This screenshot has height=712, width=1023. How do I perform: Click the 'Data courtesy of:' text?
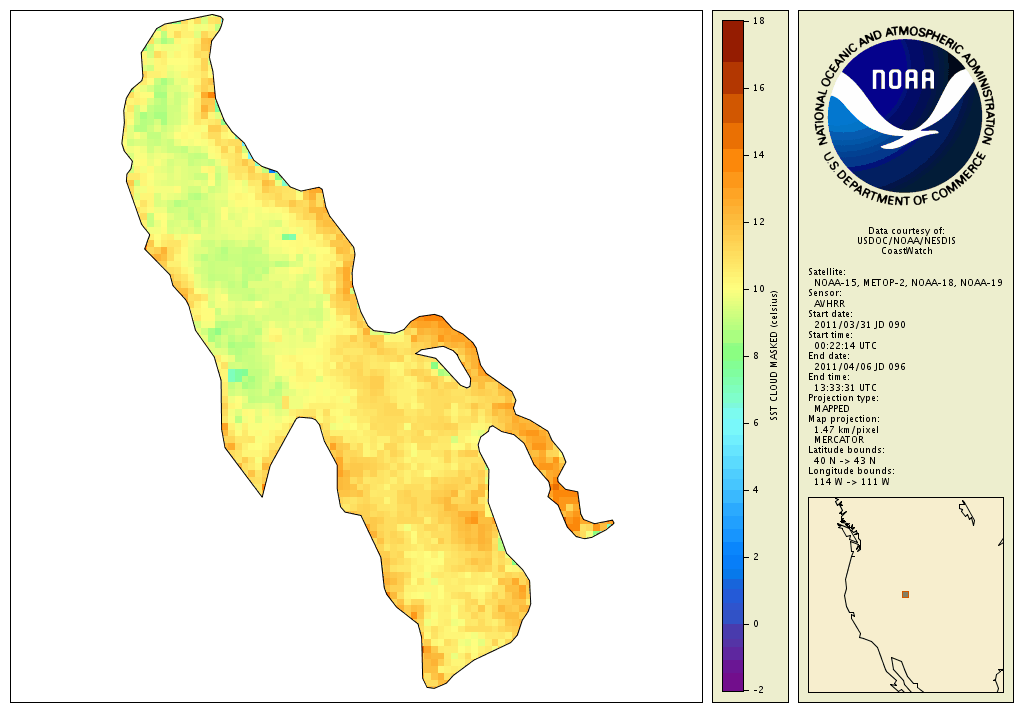point(906,231)
